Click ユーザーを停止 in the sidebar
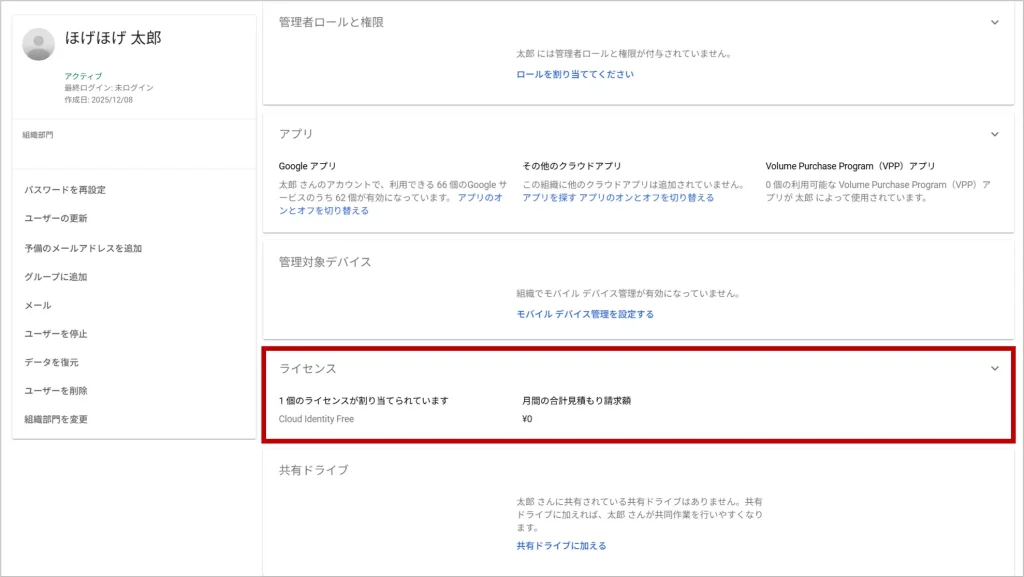The width and height of the screenshot is (1024, 577). pos(56,334)
